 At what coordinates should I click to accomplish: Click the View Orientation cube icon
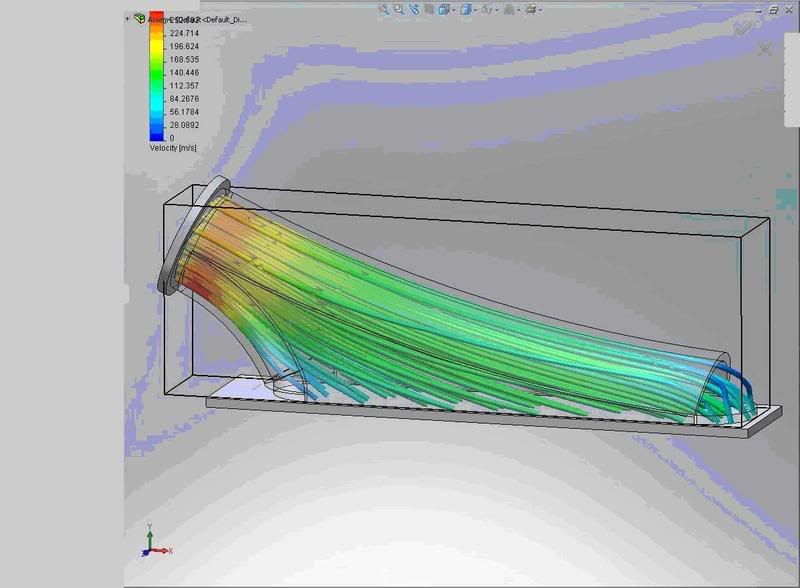pyautogui.click(x=443, y=9)
